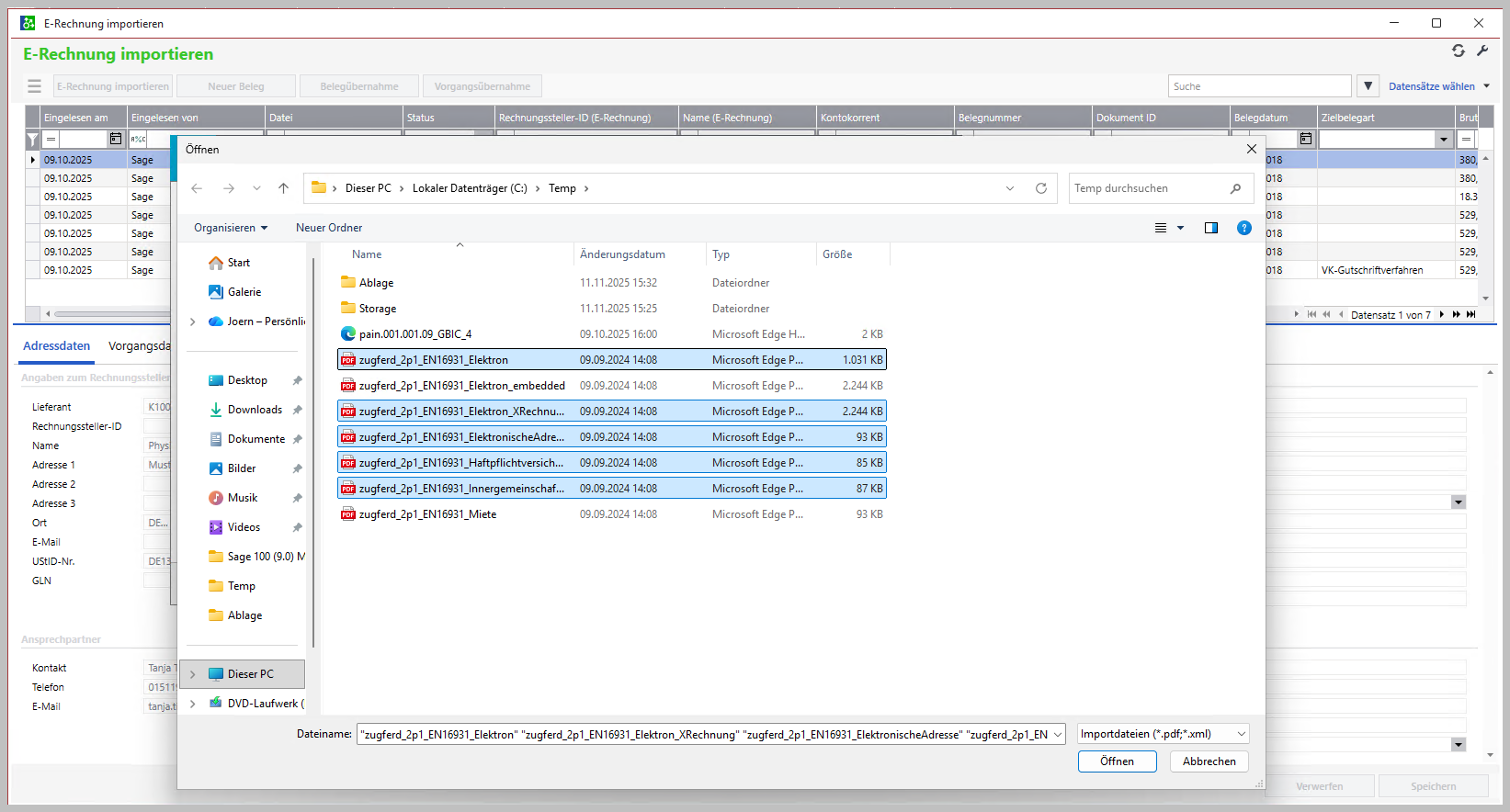Image resolution: width=1510 pixels, height=812 pixels.
Task: Toggle the preview pane icon
Action: tap(1210, 228)
